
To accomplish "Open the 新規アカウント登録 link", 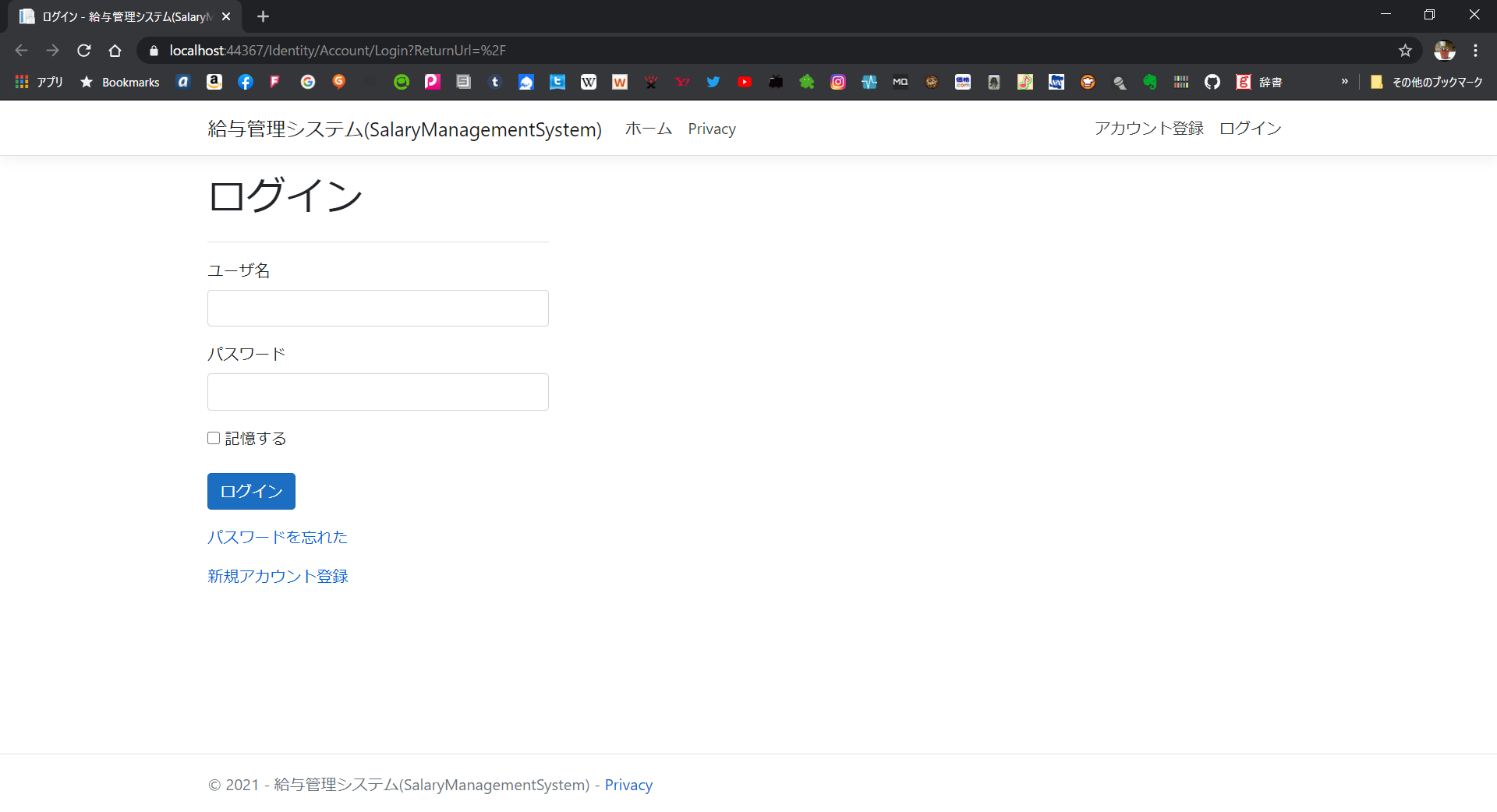I will pyautogui.click(x=278, y=576).
